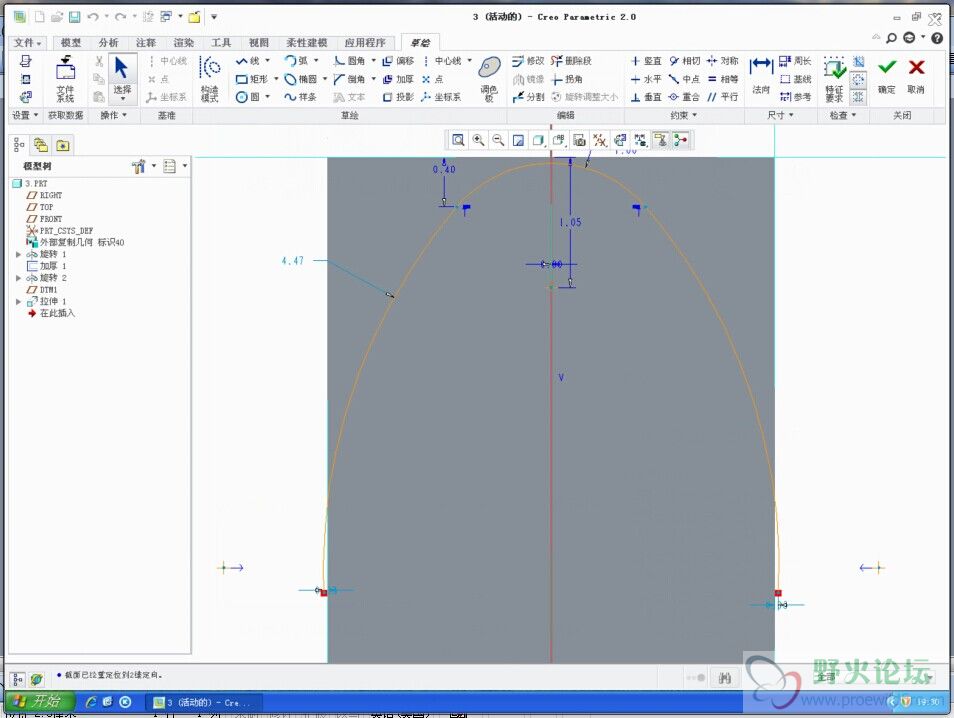Expand the 设置 group dropdown
This screenshot has height=718, width=954.
[25, 115]
